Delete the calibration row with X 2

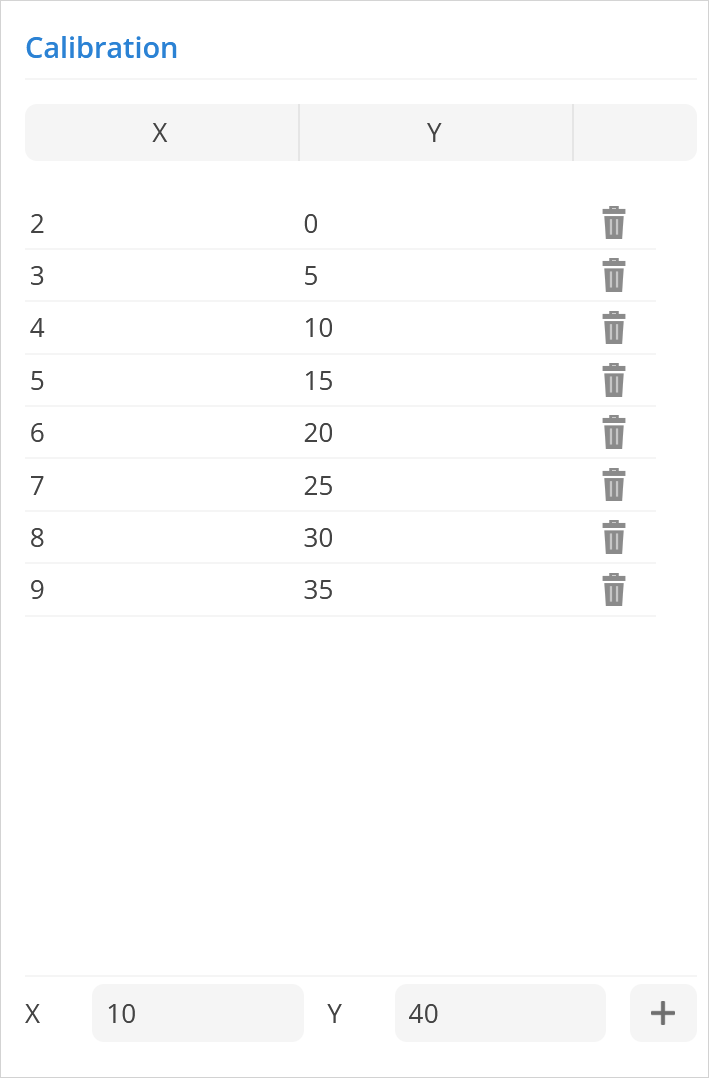613,223
